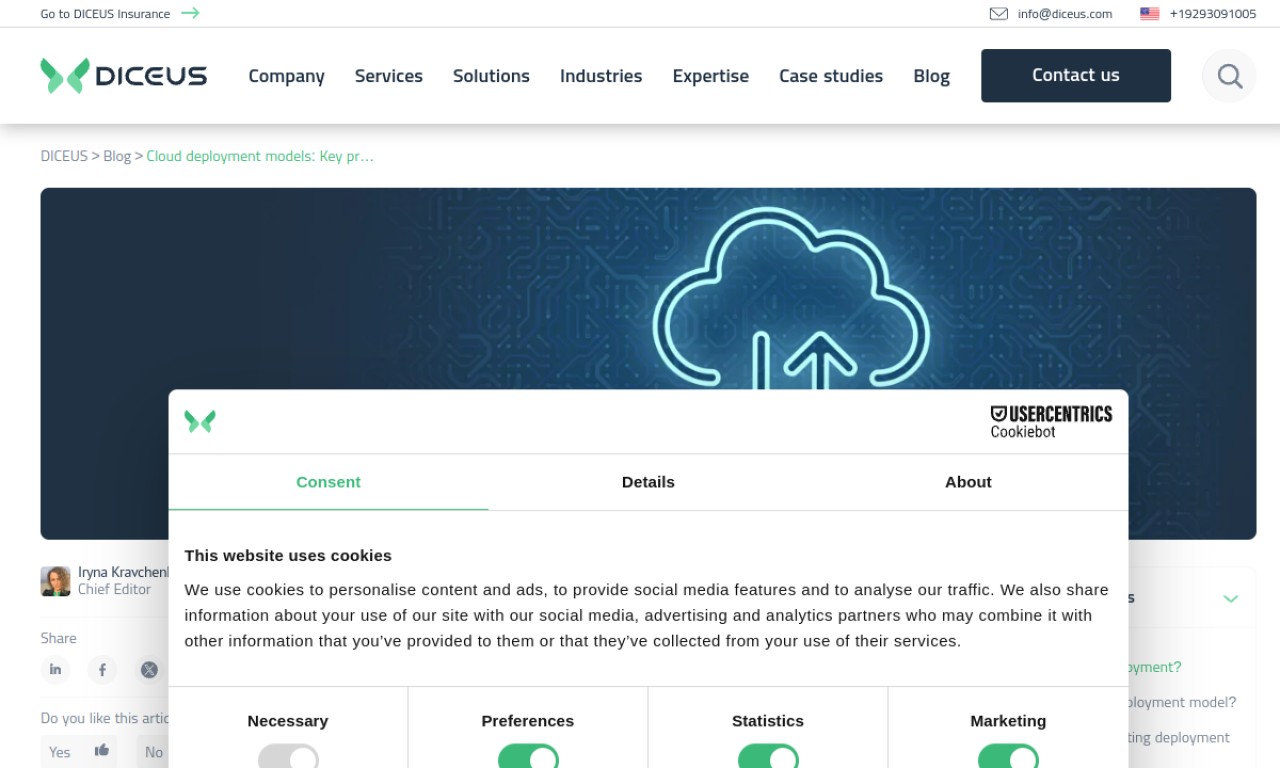Screen dimensions: 1280x768
Task: Share article via LinkedIn icon
Action: tap(56, 670)
